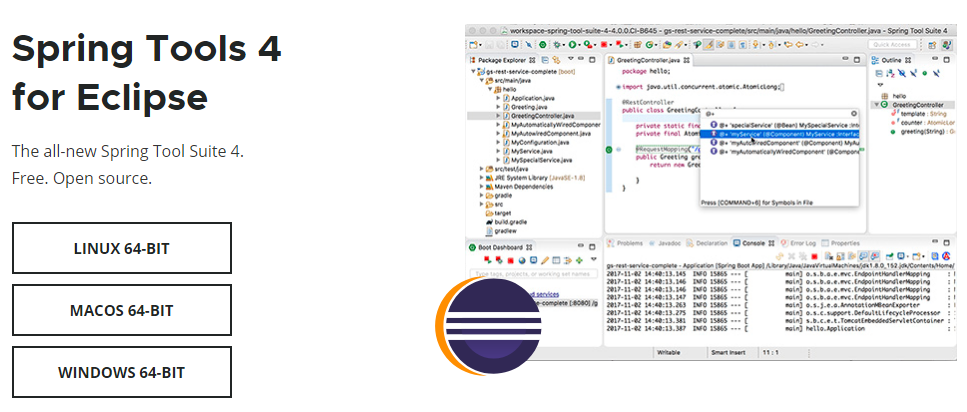967x412 pixels.
Task: Select GreetingController.java in Package Explorer tree
Action: pyautogui.click(x=534, y=116)
